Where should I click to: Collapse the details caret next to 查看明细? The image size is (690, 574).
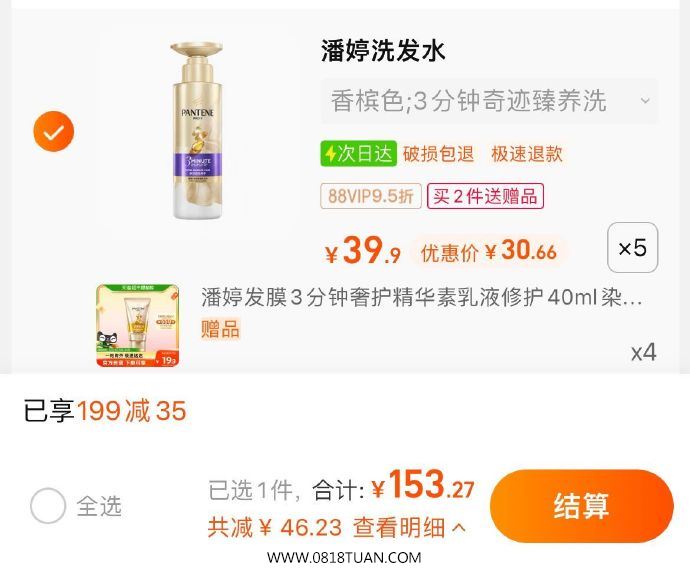(x=459, y=527)
